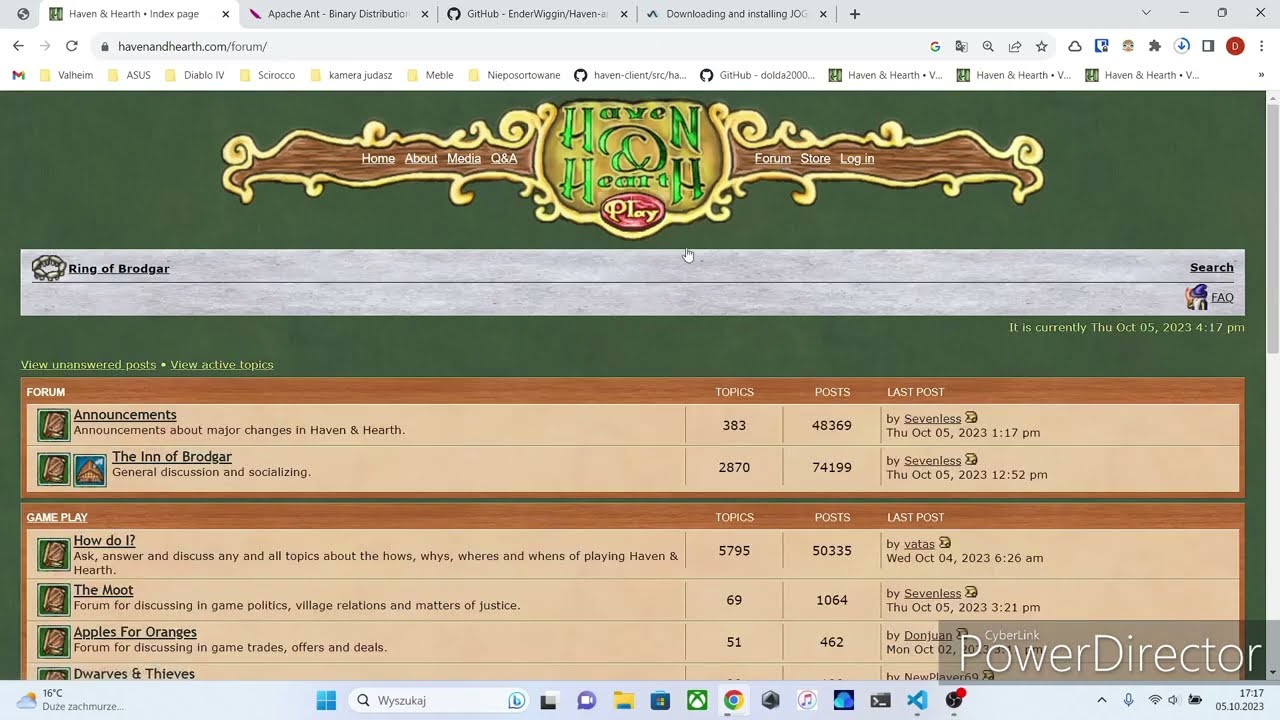
Task: Open Donjuan's user profile link
Action: coord(928,635)
